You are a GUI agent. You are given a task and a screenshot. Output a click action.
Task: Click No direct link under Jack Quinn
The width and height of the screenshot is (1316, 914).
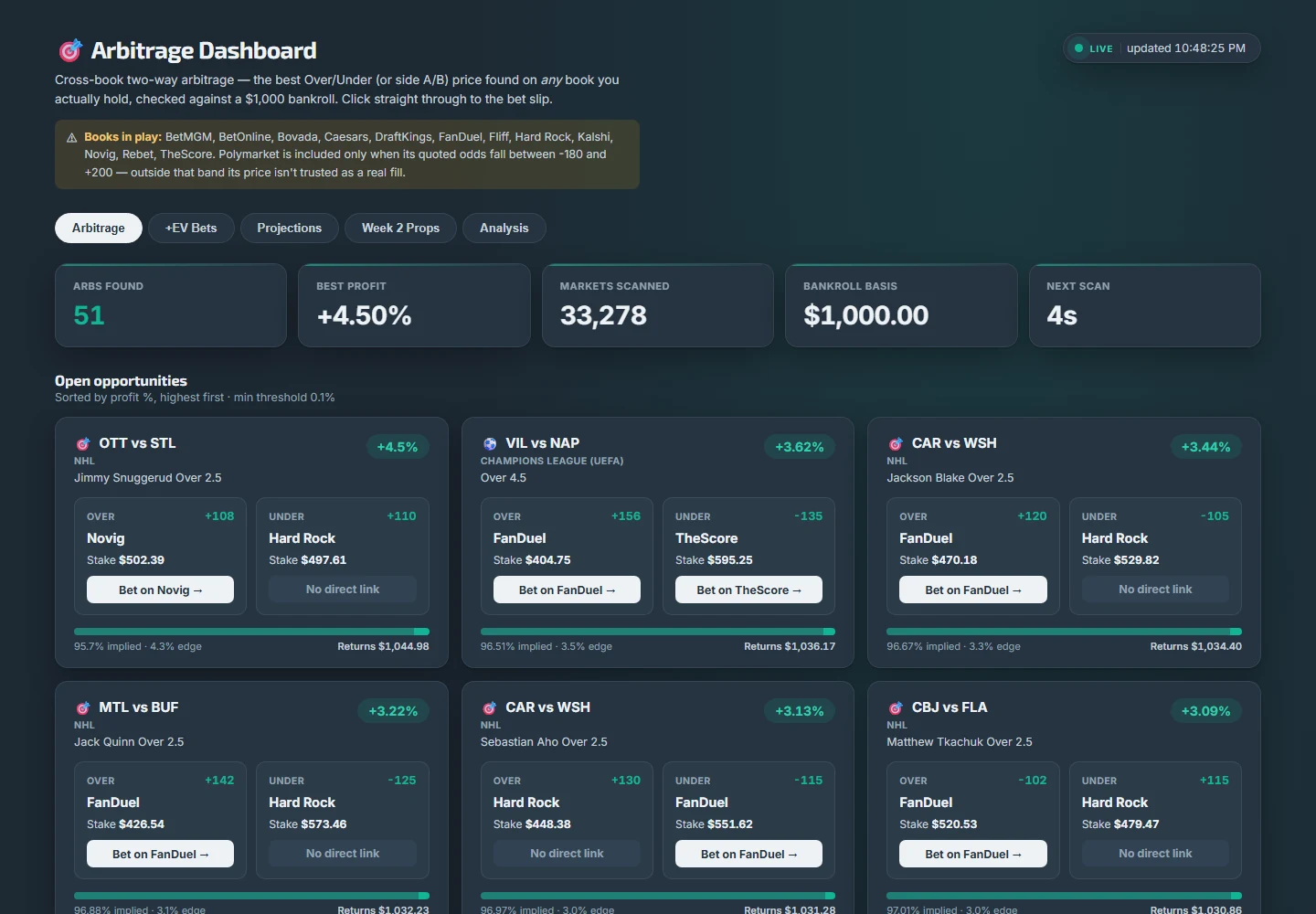pos(343,854)
